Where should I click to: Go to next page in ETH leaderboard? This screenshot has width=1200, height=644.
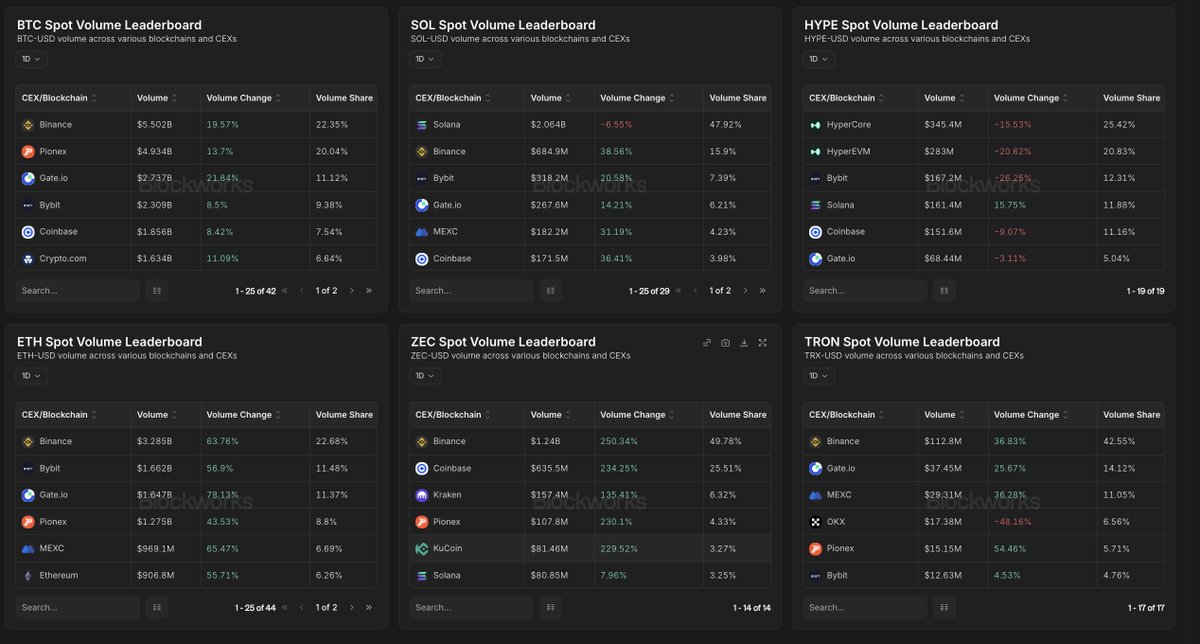(x=351, y=607)
